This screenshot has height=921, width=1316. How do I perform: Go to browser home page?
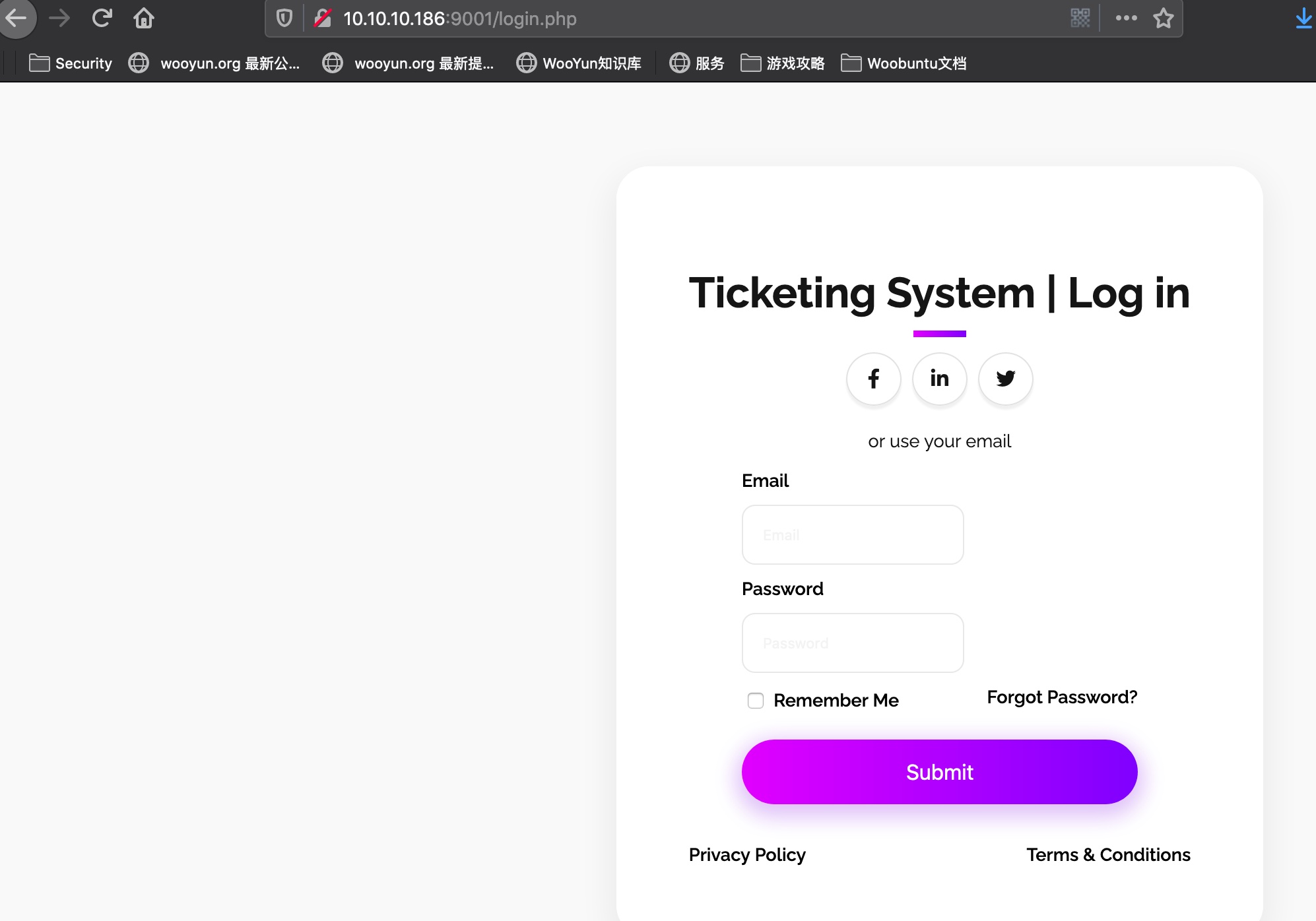point(143,18)
